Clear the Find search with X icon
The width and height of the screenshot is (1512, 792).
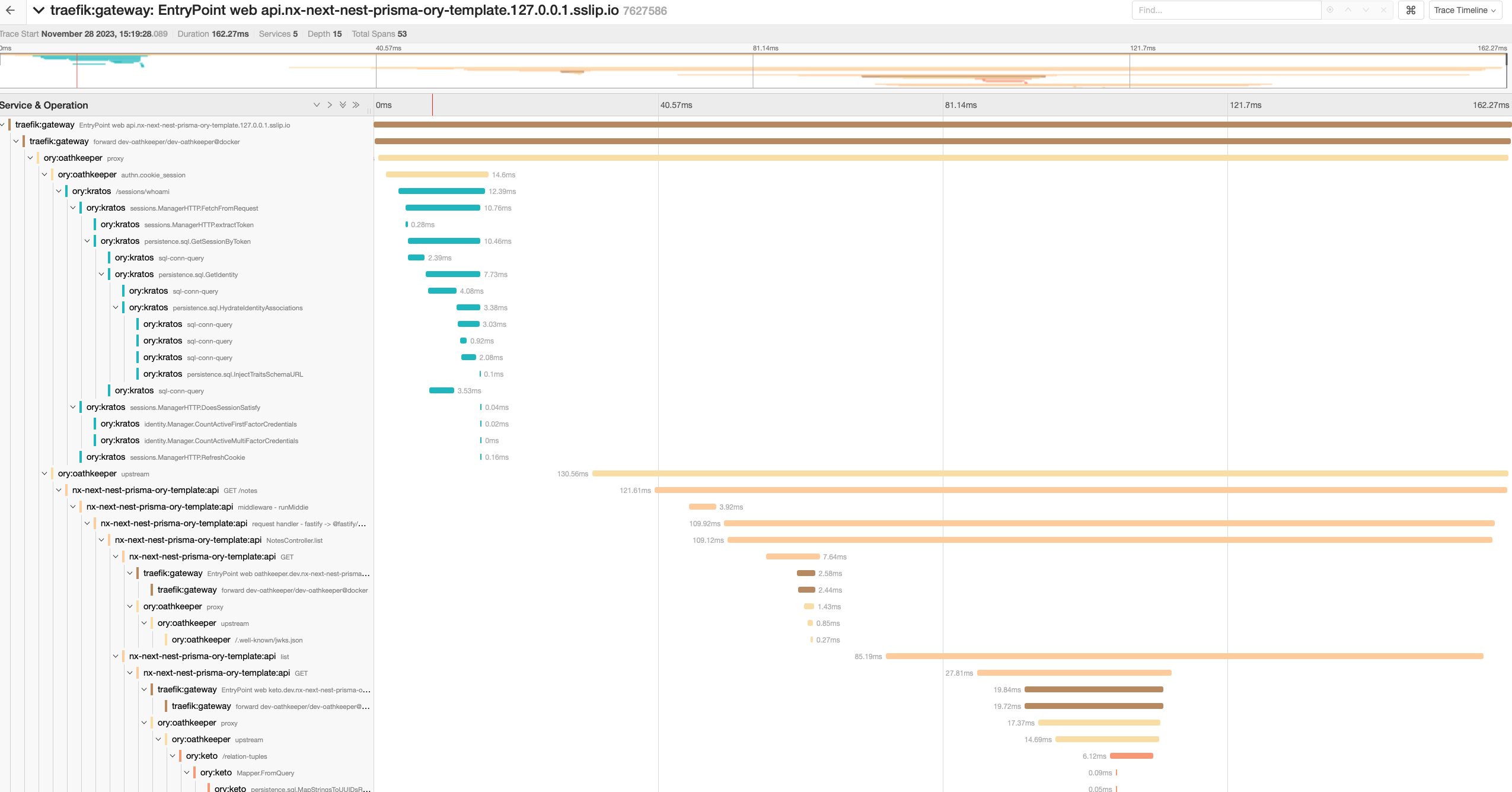pos(1383,10)
